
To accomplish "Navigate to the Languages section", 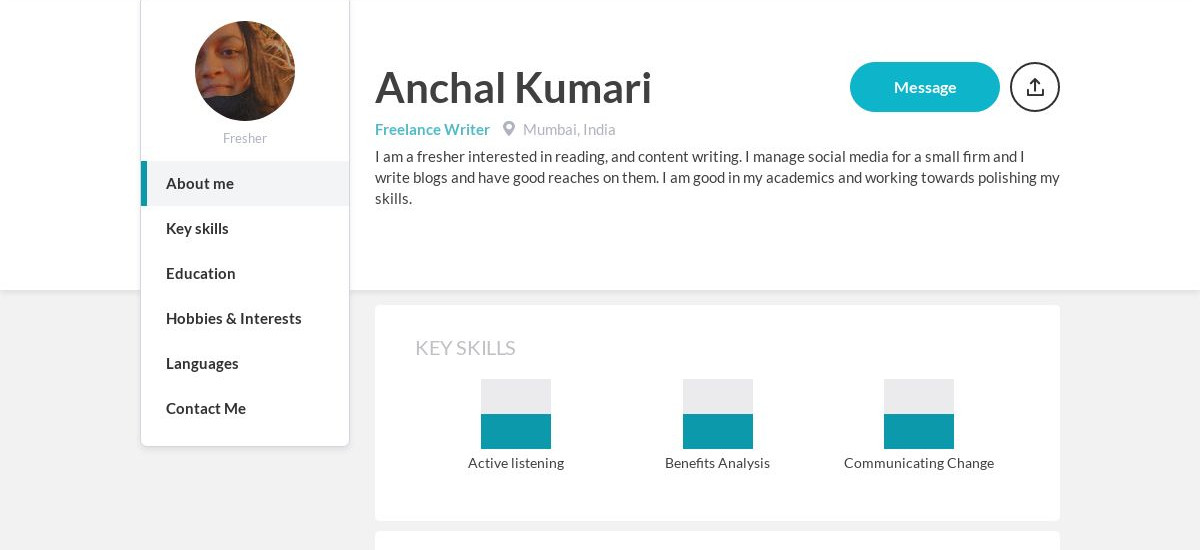I will [245, 363].
